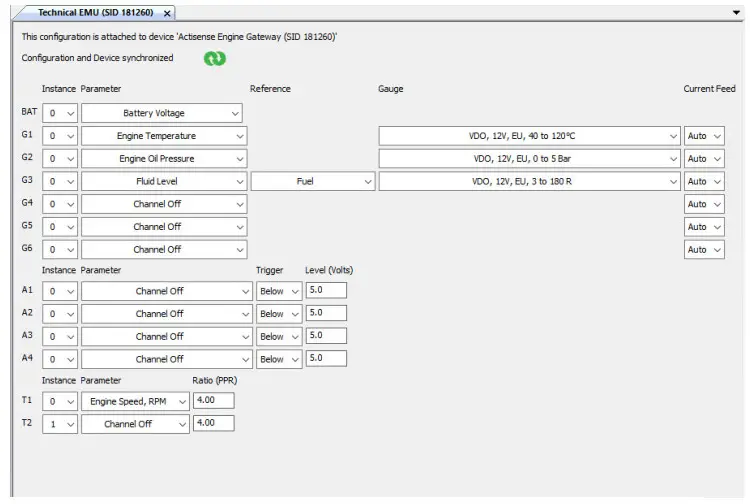Open G2 instance dropdown
The image size is (750, 504).
pyautogui.click(x=60, y=159)
